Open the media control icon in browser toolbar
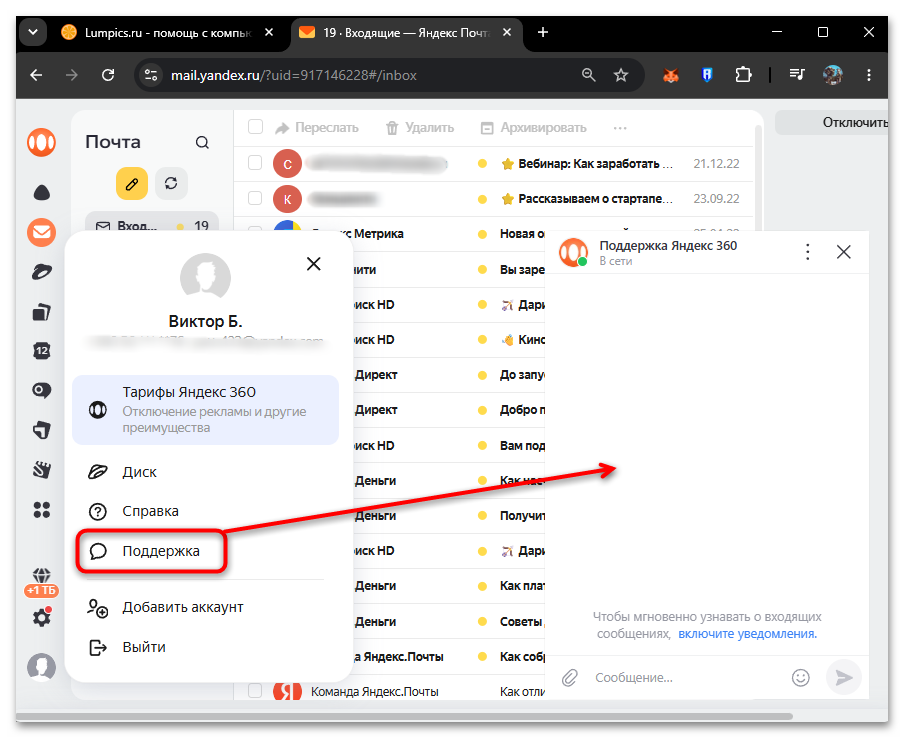The width and height of the screenshot is (904, 738). tap(797, 75)
